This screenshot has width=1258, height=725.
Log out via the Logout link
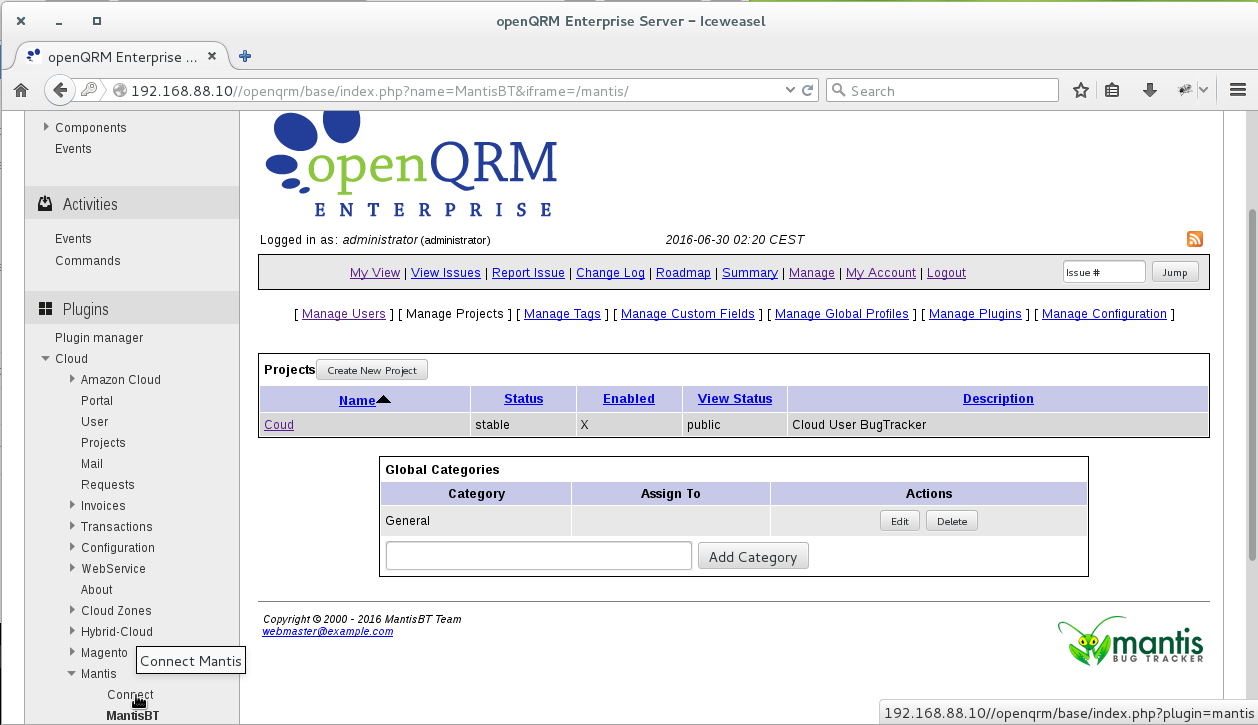point(947,273)
